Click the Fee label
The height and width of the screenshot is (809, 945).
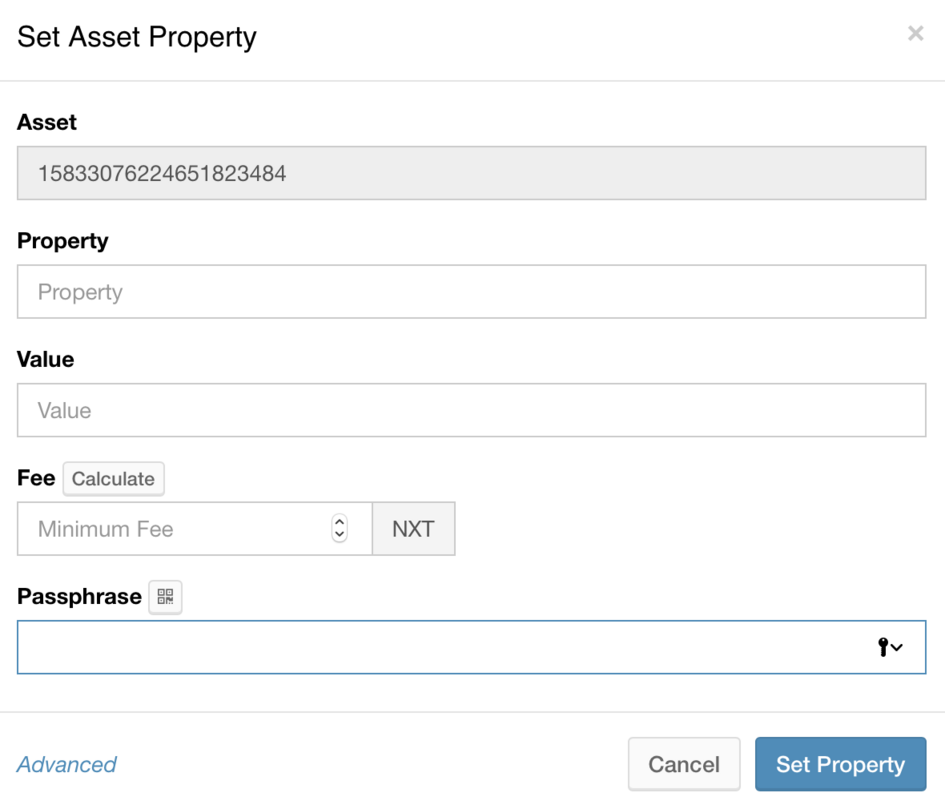pos(36,478)
